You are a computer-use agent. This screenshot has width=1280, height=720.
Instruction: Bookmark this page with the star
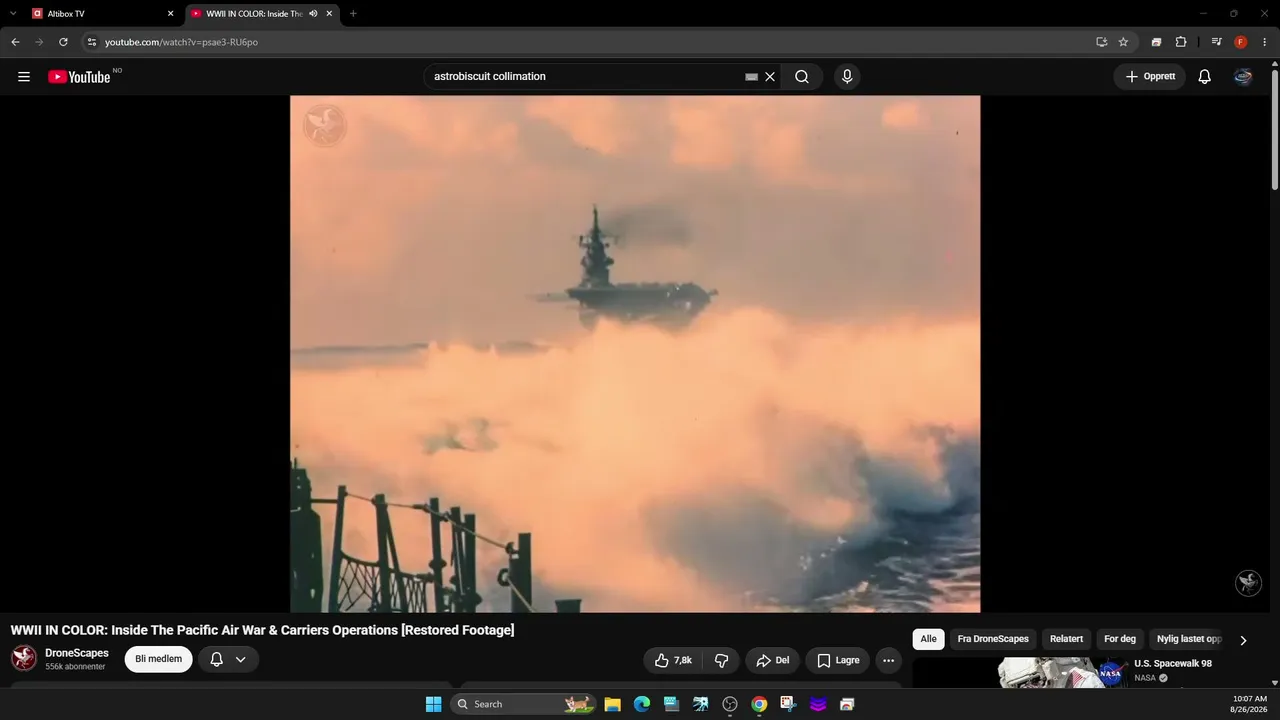1123,42
